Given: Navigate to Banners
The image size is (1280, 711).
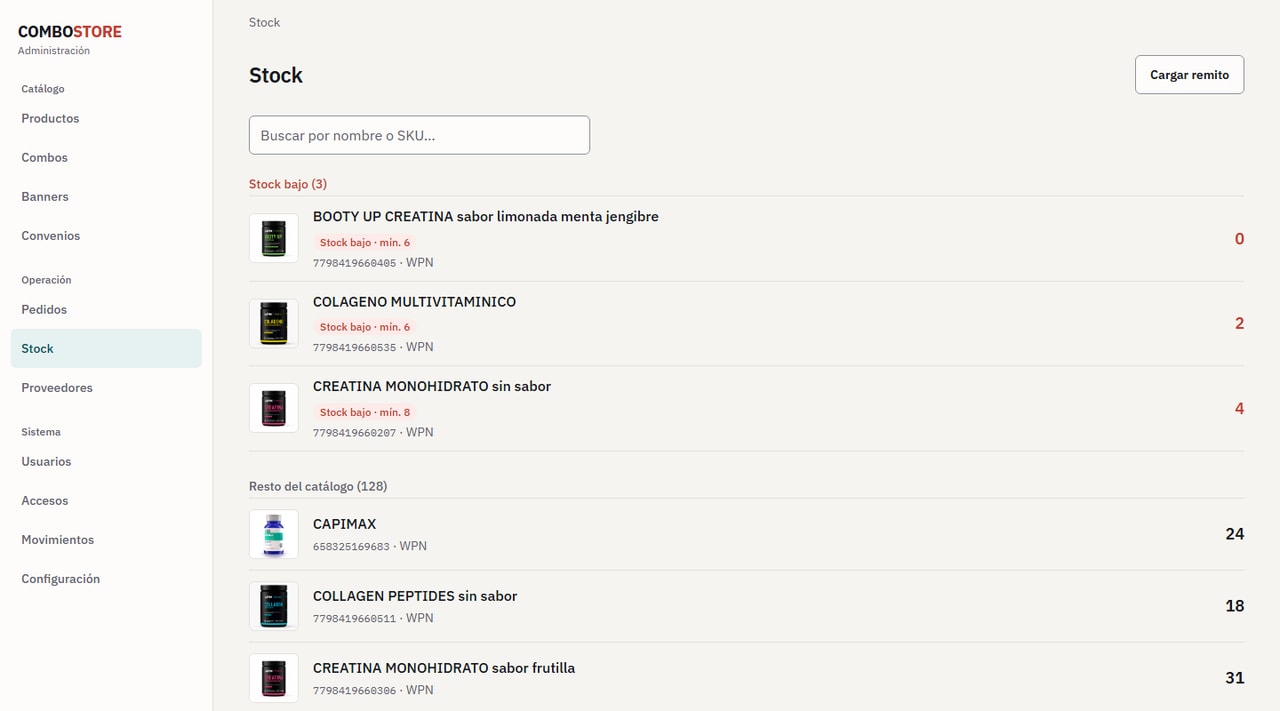Looking at the screenshot, I should [106, 196].
